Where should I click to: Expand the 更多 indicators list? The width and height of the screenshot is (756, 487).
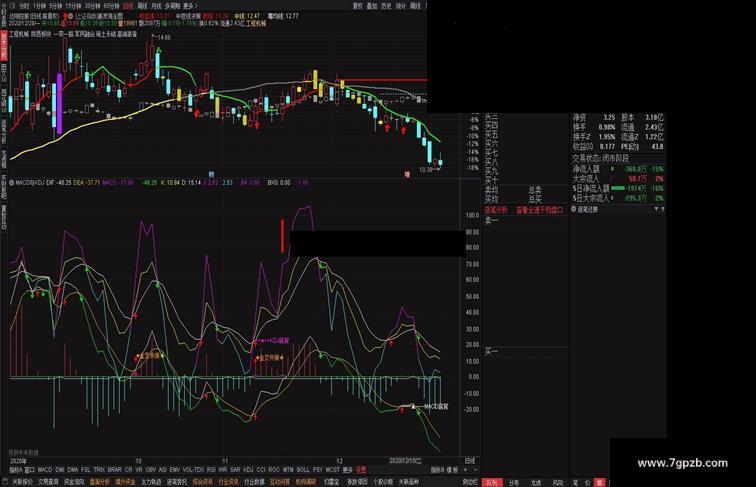click(x=347, y=470)
